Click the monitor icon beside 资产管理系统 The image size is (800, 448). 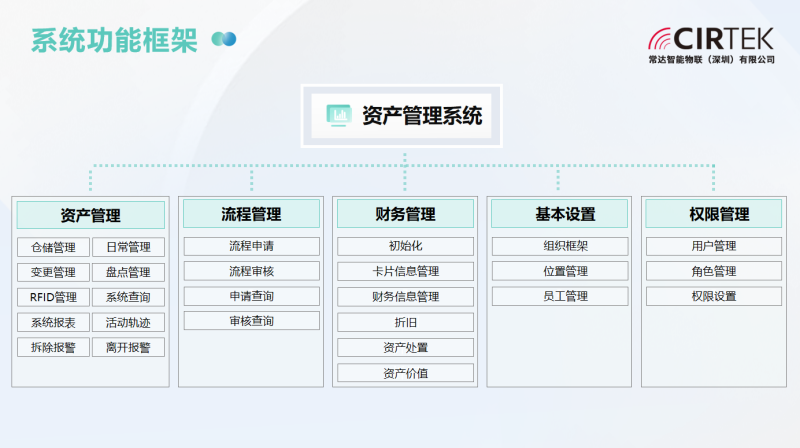(340, 116)
